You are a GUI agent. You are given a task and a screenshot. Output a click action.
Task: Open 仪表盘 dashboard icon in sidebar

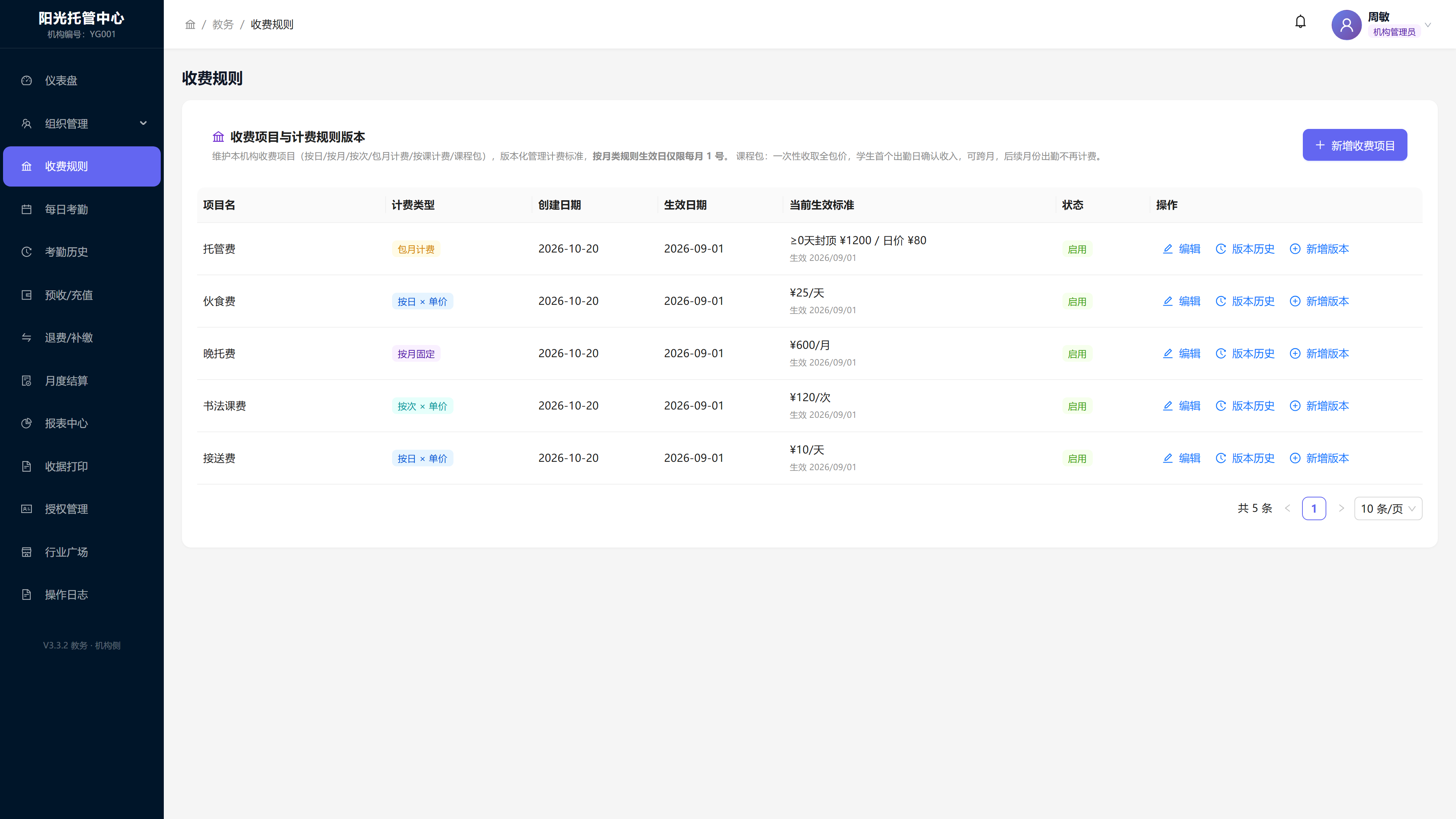pos(27,80)
